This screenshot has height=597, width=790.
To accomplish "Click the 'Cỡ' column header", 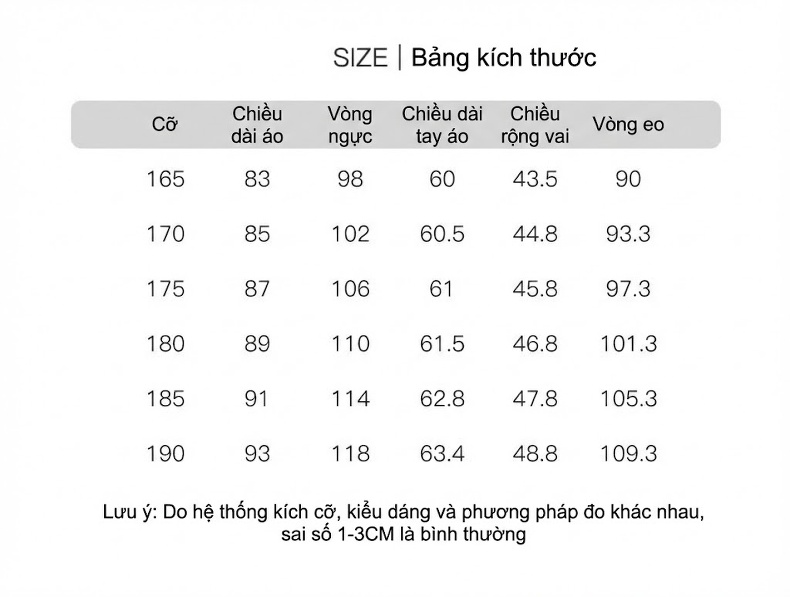I will click(165, 124).
